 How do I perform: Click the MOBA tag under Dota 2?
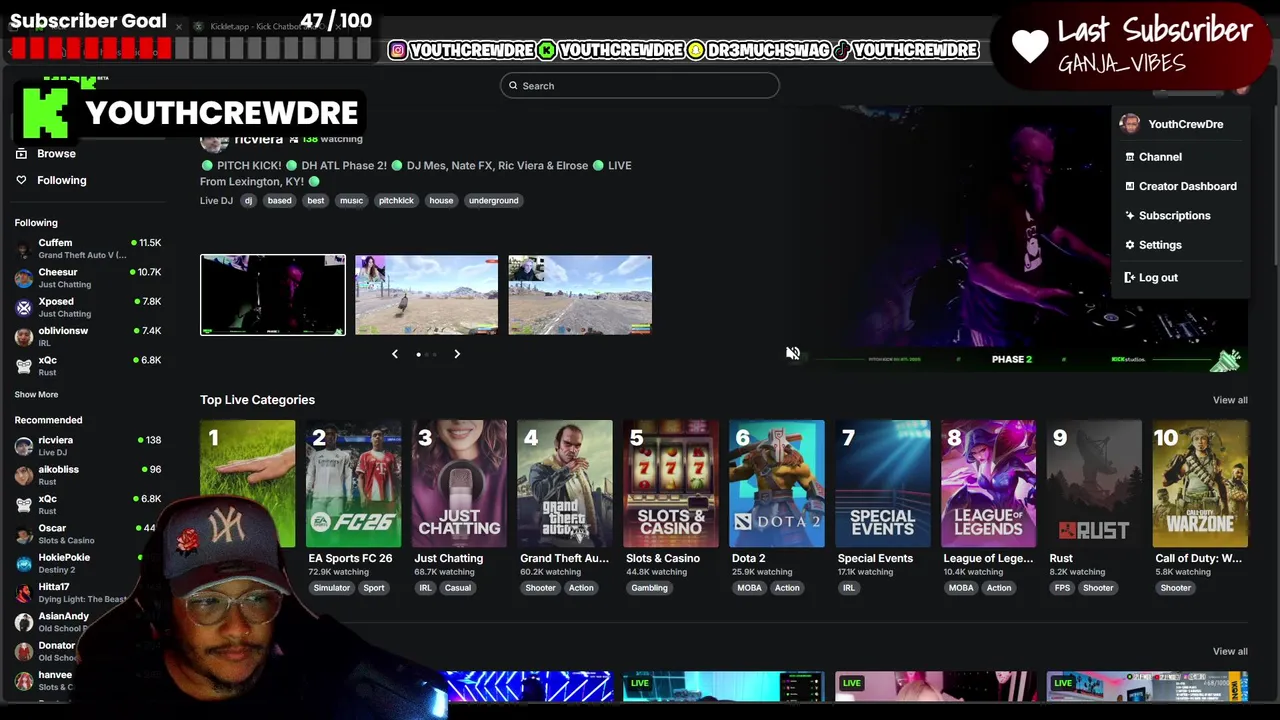(749, 588)
